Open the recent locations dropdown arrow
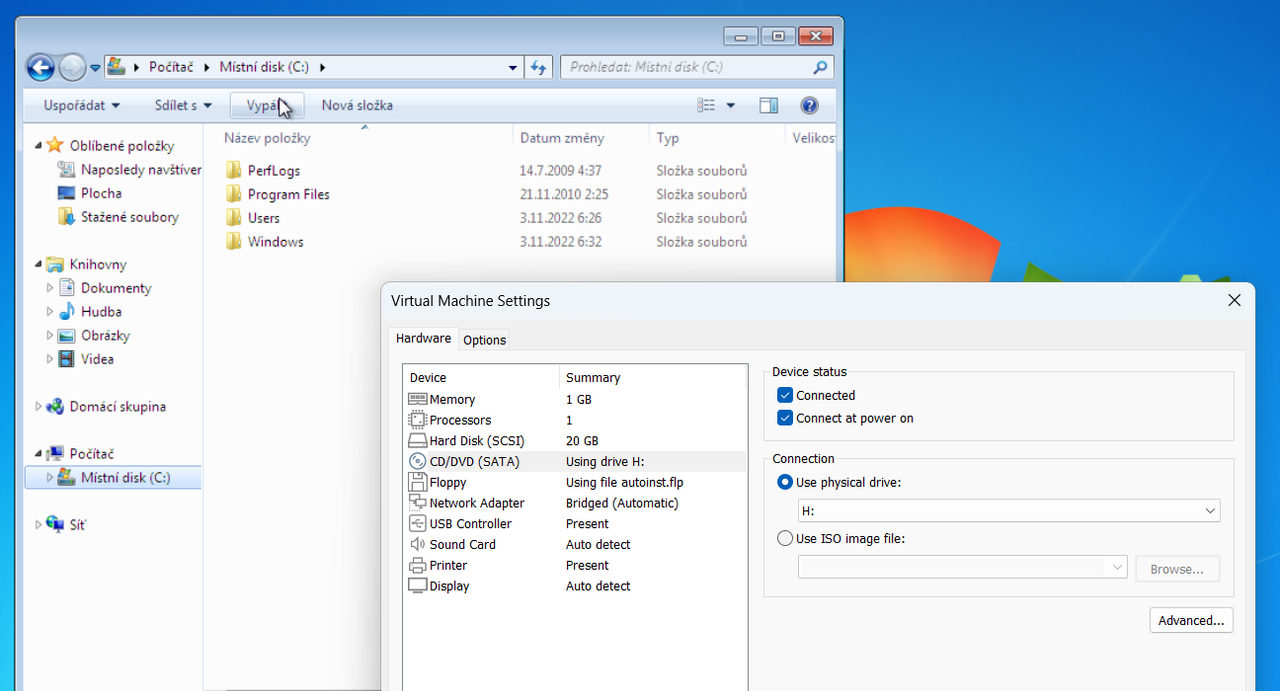This screenshot has height=691, width=1280. 95,68
